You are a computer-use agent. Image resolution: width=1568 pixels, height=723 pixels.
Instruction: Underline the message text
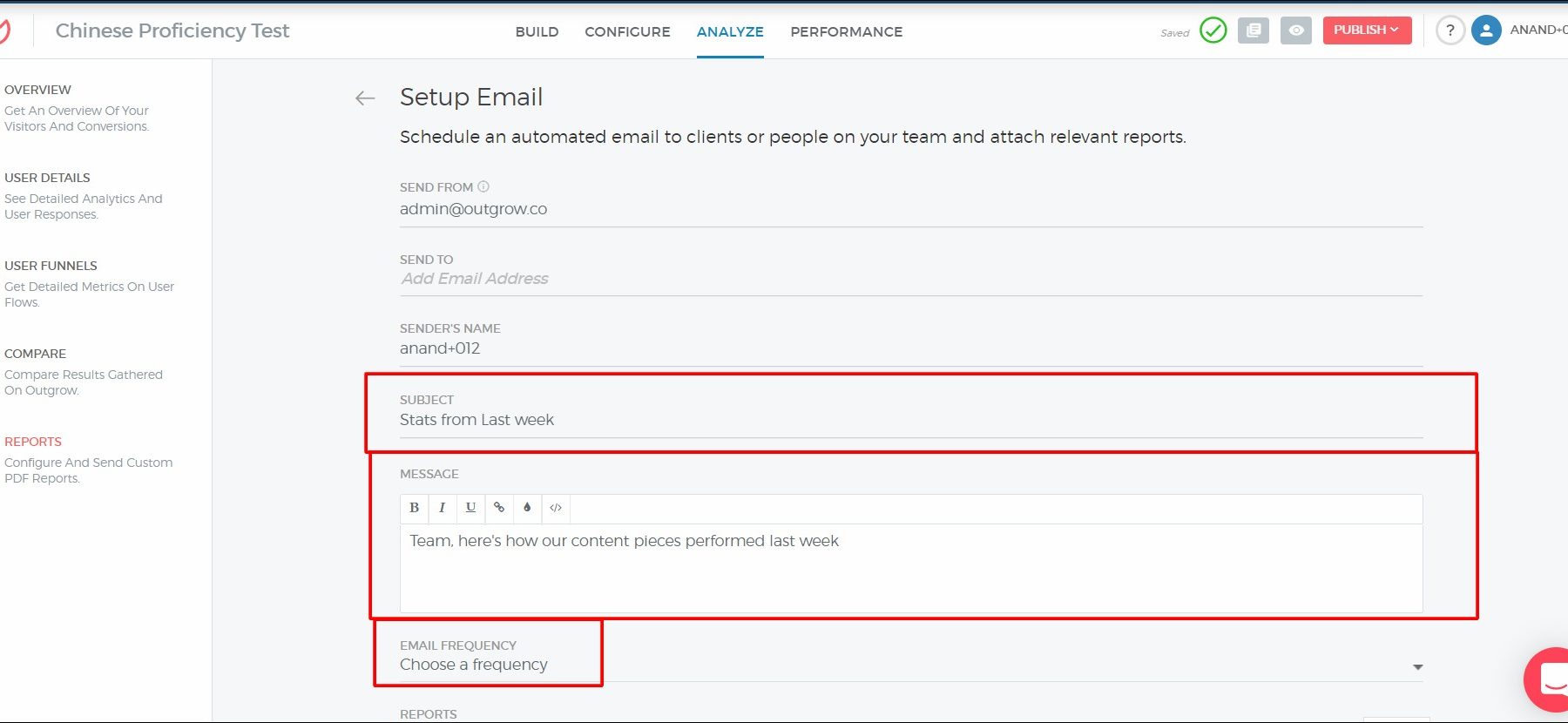tap(470, 508)
